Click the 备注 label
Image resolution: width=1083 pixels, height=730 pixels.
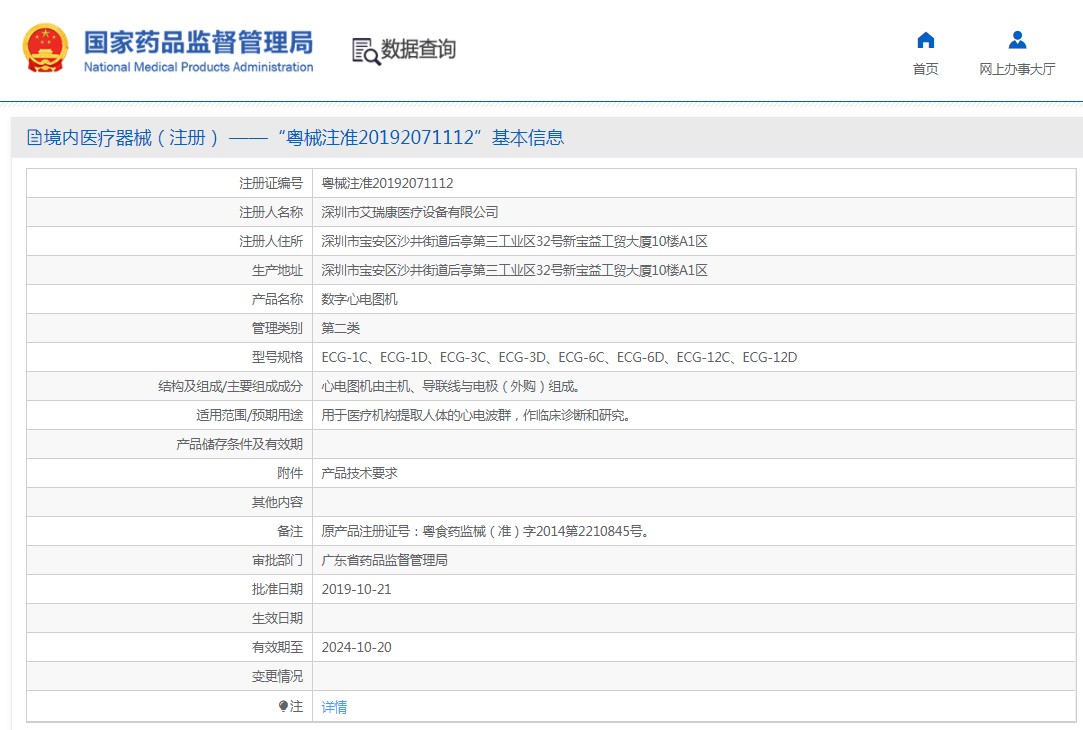[290, 531]
